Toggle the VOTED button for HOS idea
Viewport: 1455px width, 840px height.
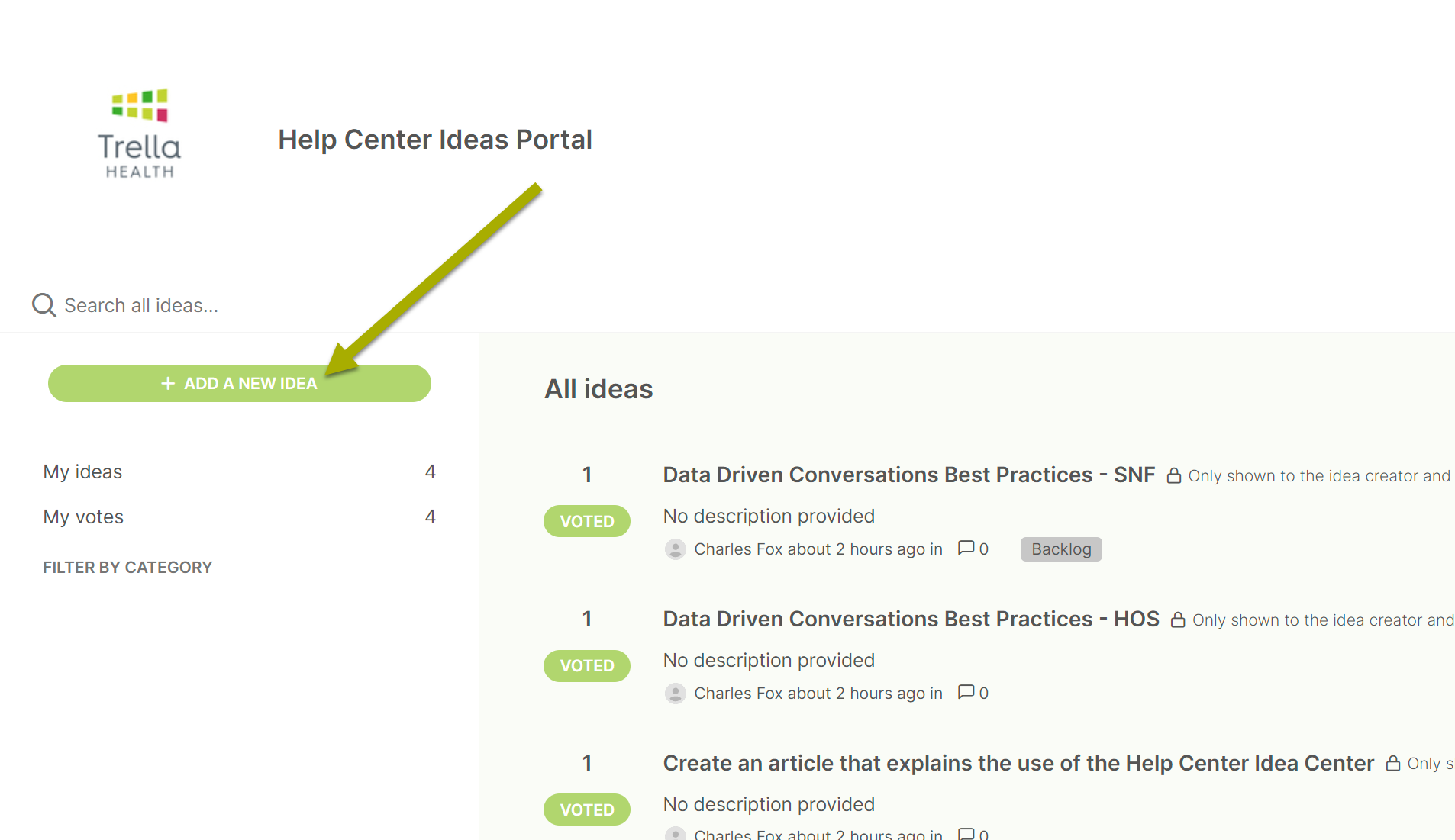(587, 665)
